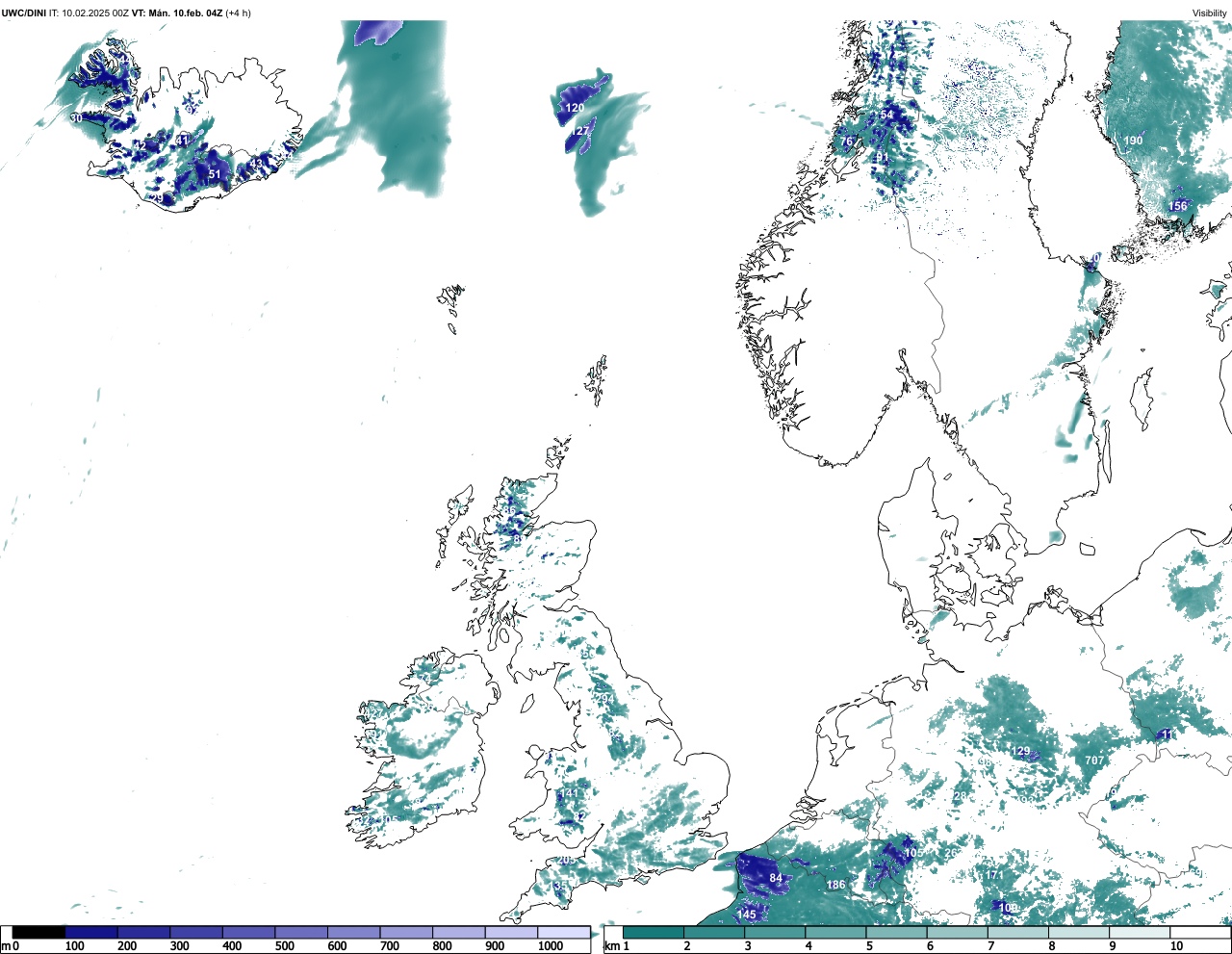Click the '205' value in southwest England
Image resolution: width=1232 pixels, height=954 pixels.
pyautogui.click(x=567, y=861)
